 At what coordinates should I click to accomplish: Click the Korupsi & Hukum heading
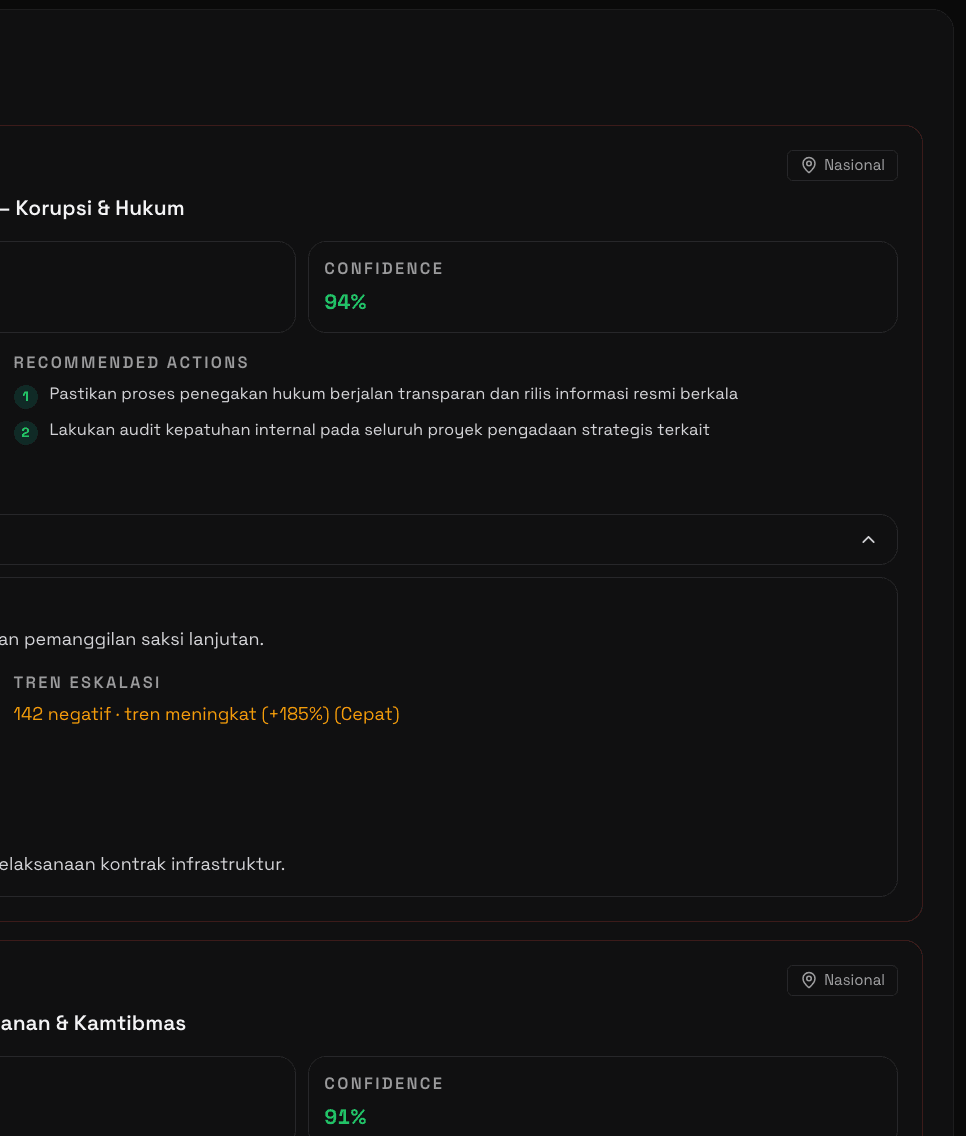[92, 208]
